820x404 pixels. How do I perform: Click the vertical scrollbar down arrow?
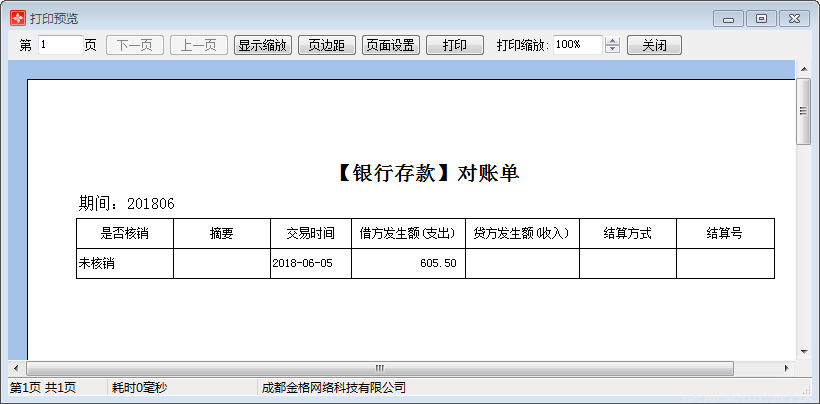(802, 351)
